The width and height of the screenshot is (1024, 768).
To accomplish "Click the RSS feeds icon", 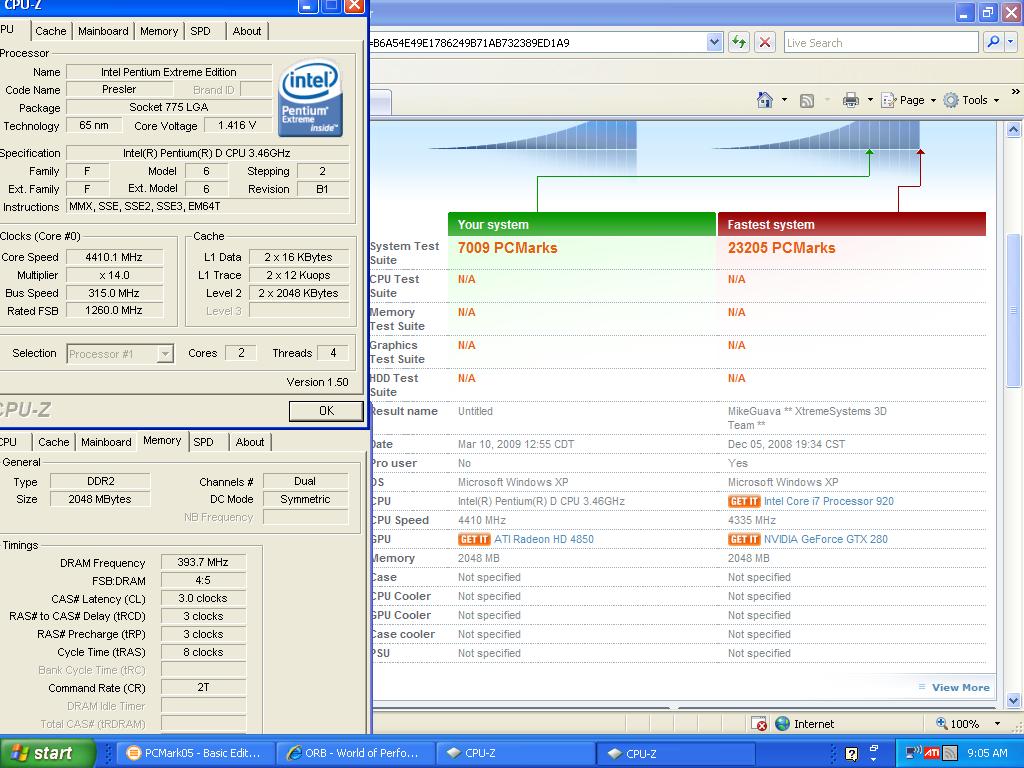I will click(x=807, y=101).
